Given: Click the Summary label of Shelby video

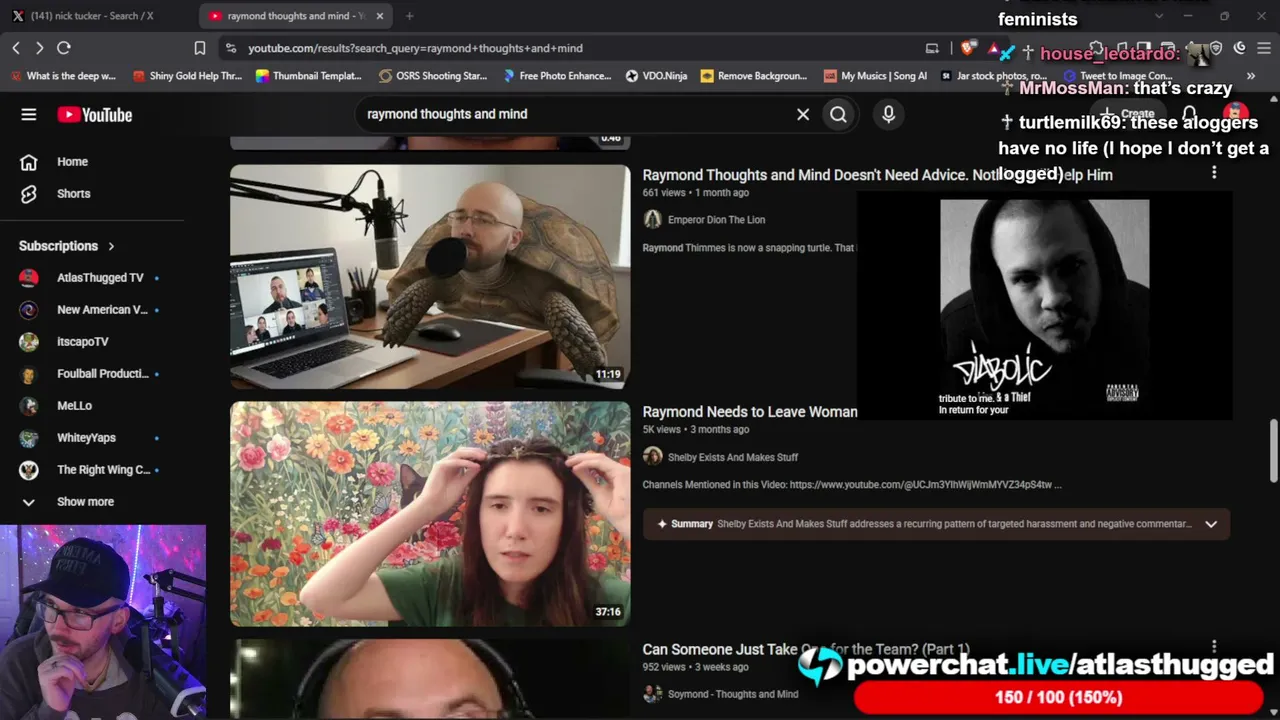Looking at the screenshot, I should point(692,524).
